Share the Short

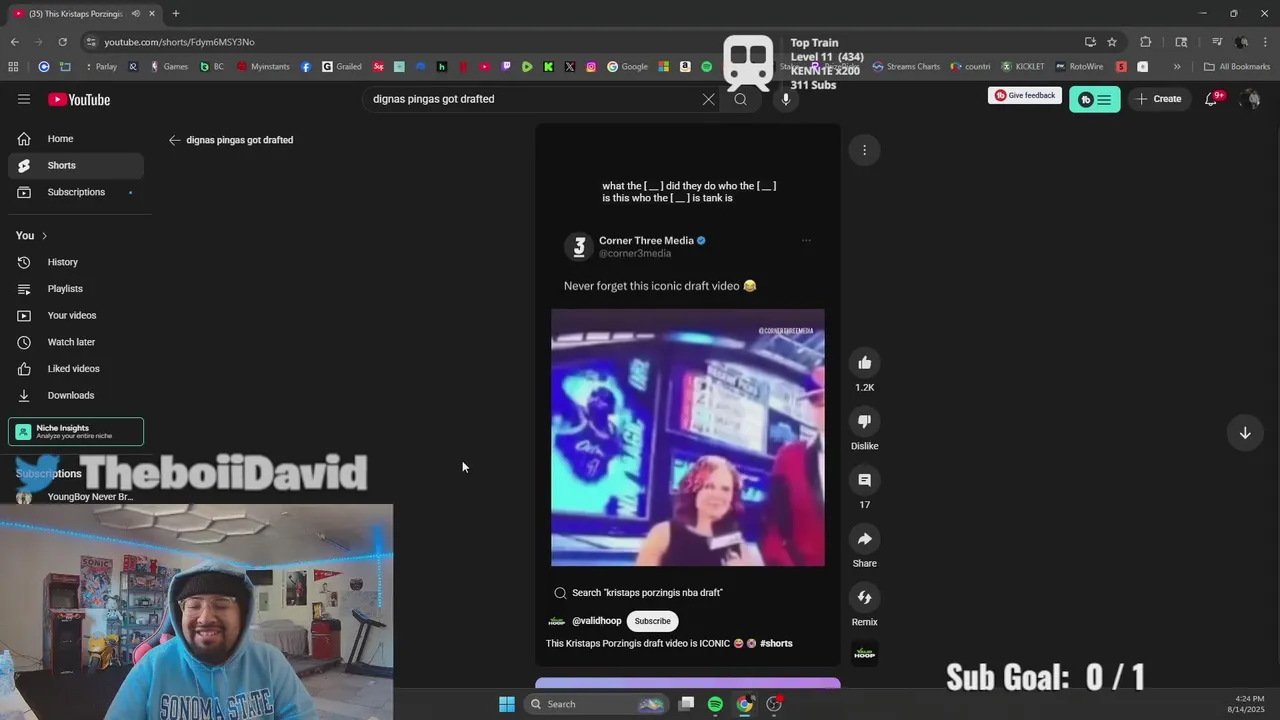tap(864, 539)
